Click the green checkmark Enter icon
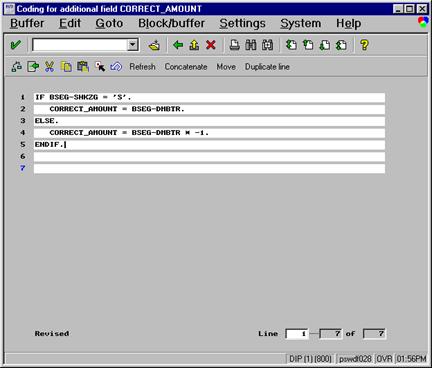 point(15,45)
